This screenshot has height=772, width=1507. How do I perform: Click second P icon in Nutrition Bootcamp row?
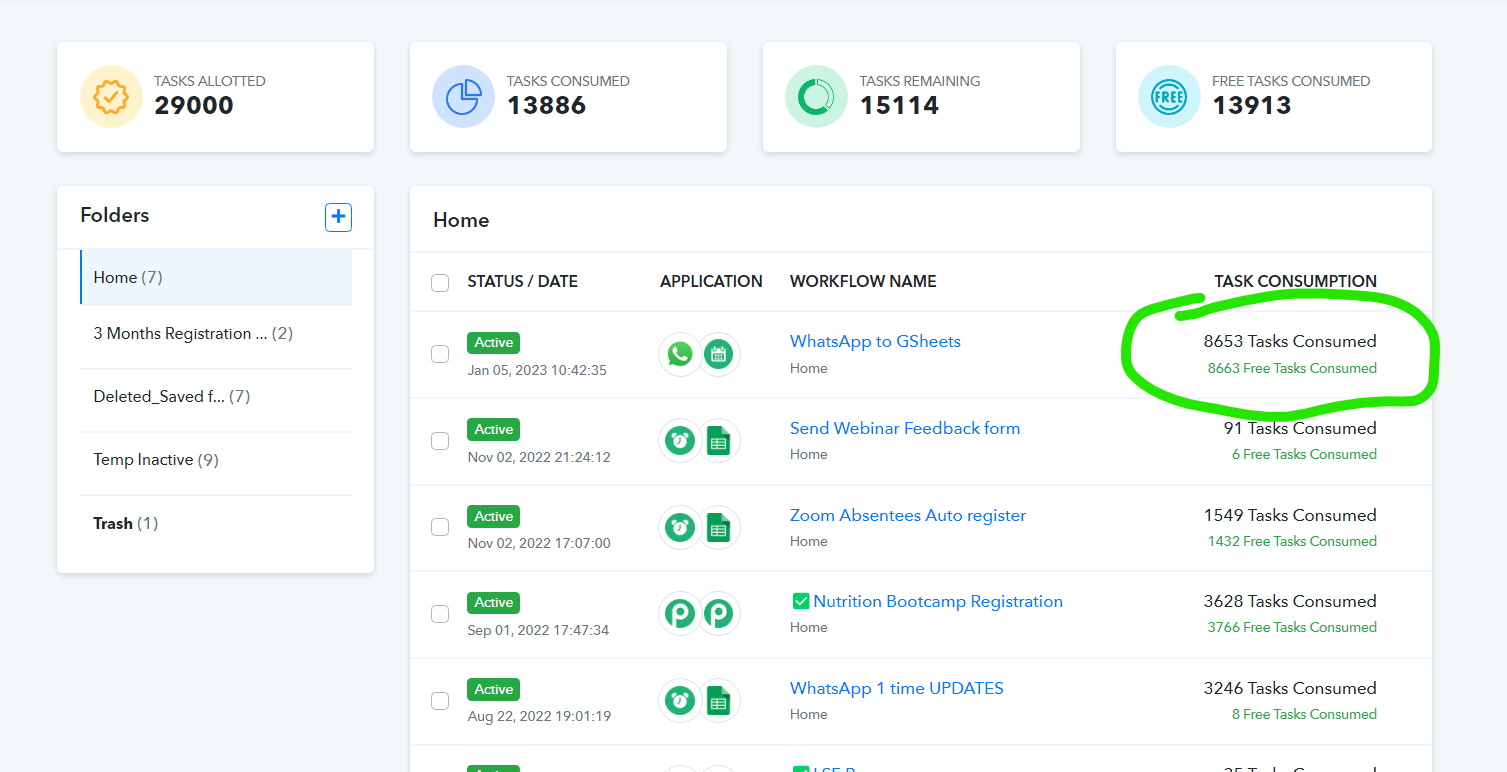point(718,614)
